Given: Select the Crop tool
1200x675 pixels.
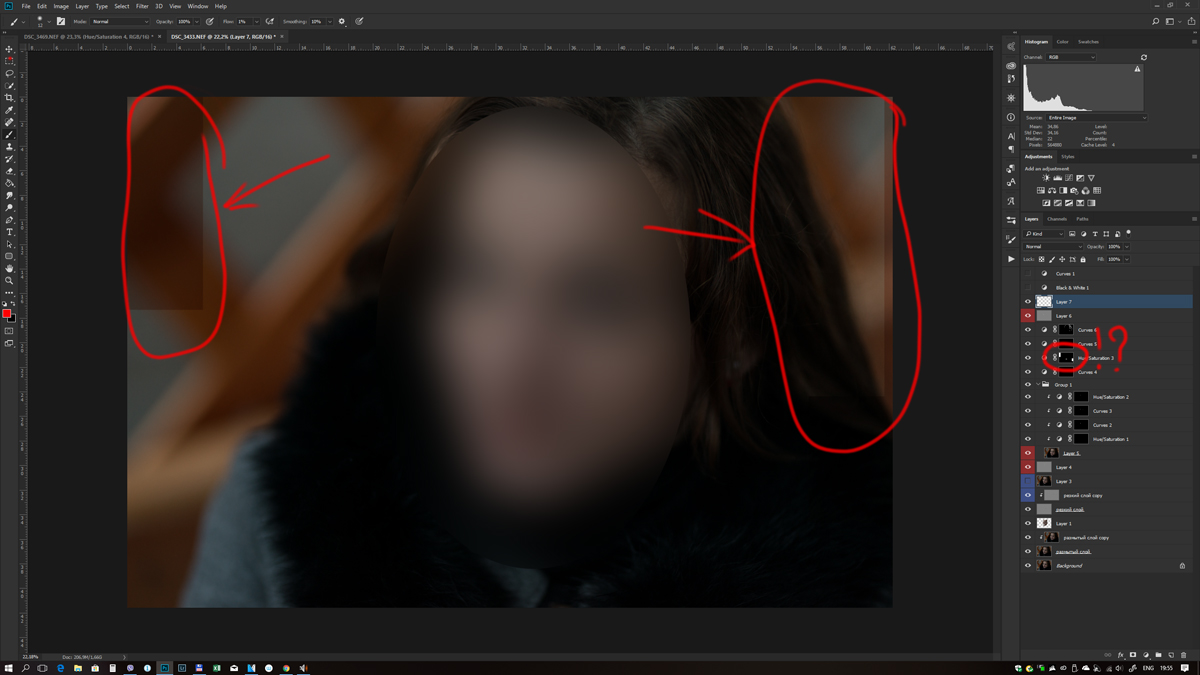Looking at the screenshot, I should [x=9, y=98].
